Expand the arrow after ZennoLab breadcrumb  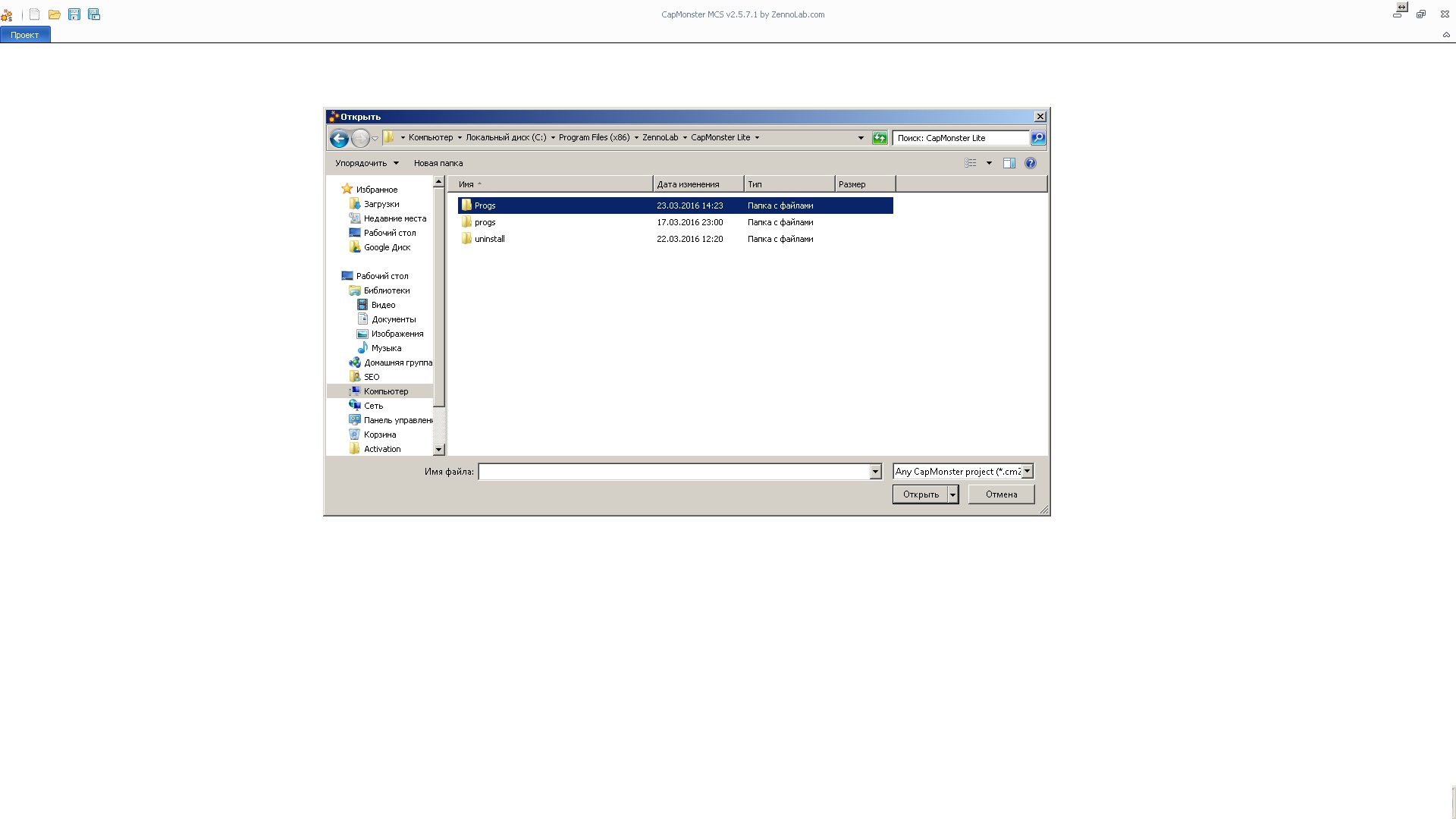click(685, 138)
